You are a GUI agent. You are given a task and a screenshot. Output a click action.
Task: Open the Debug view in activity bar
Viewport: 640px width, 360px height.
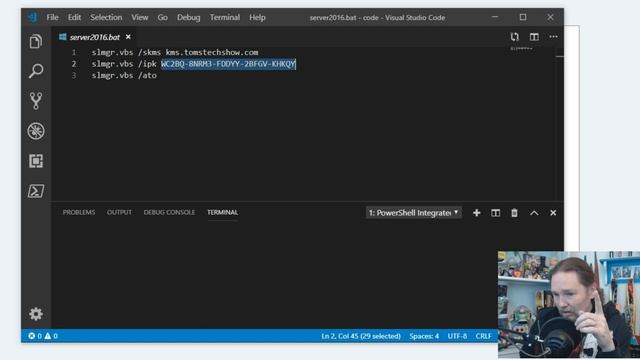(36, 131)
